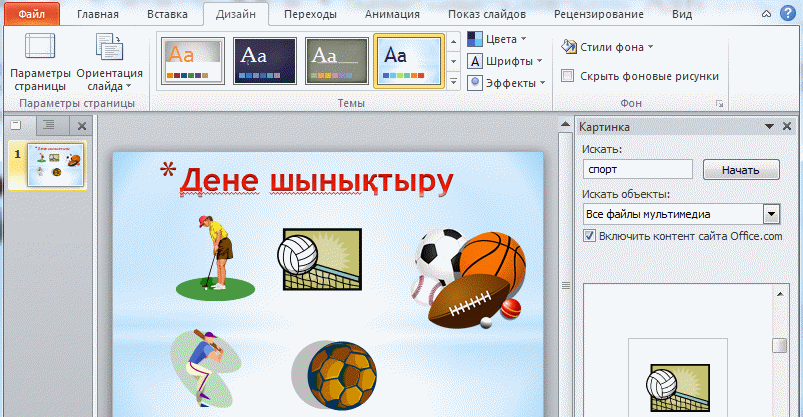Show the previous row of themes in the gallery
Image resolution: width=803 pixels, height=417 pixels.
[x=454, y=42]
